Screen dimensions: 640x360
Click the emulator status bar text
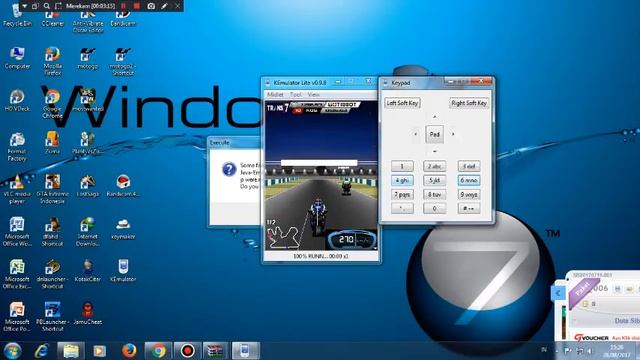tap(320, 256)
